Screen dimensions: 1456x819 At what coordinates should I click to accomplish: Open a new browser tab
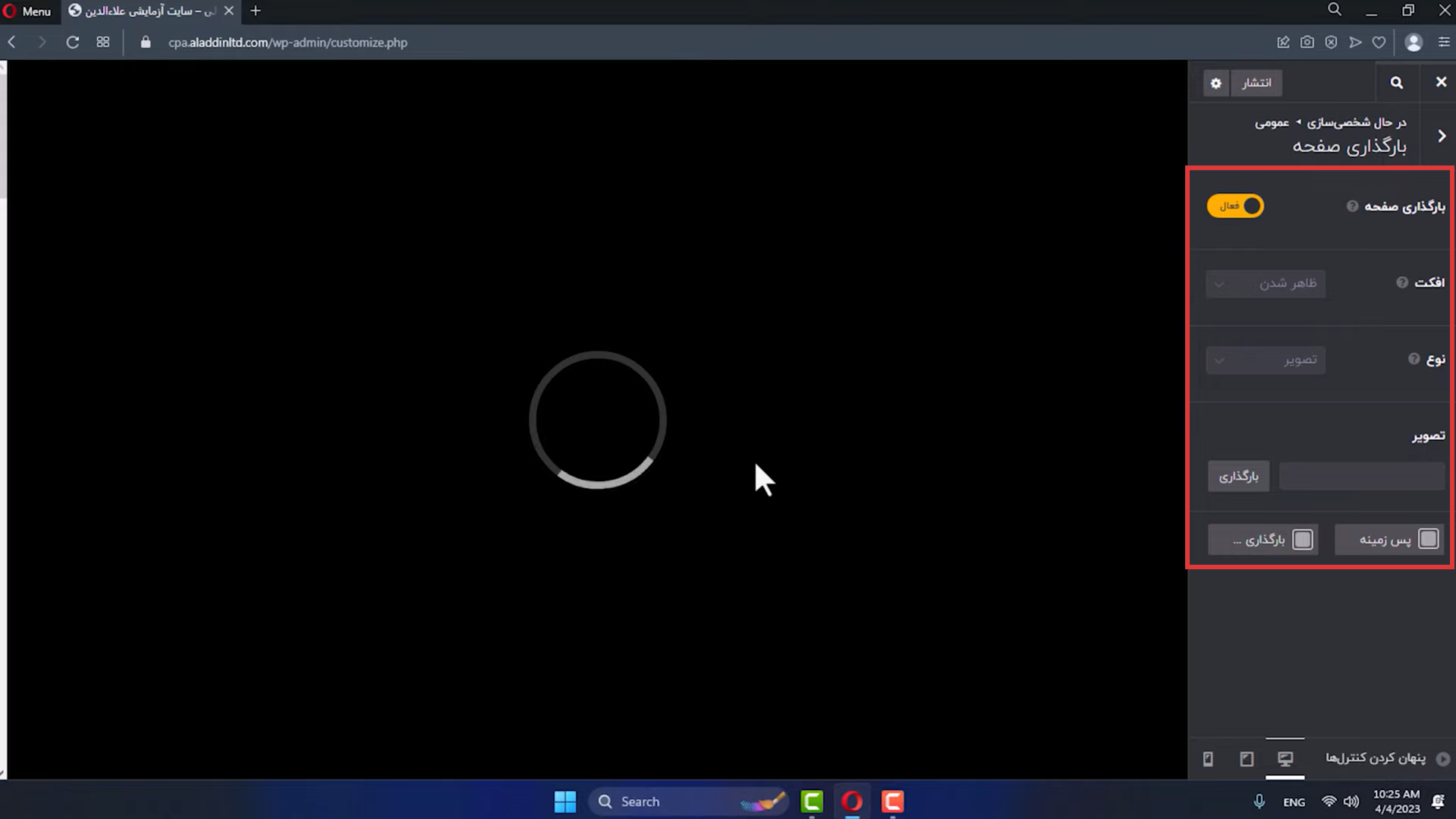[x=256, y=11]
